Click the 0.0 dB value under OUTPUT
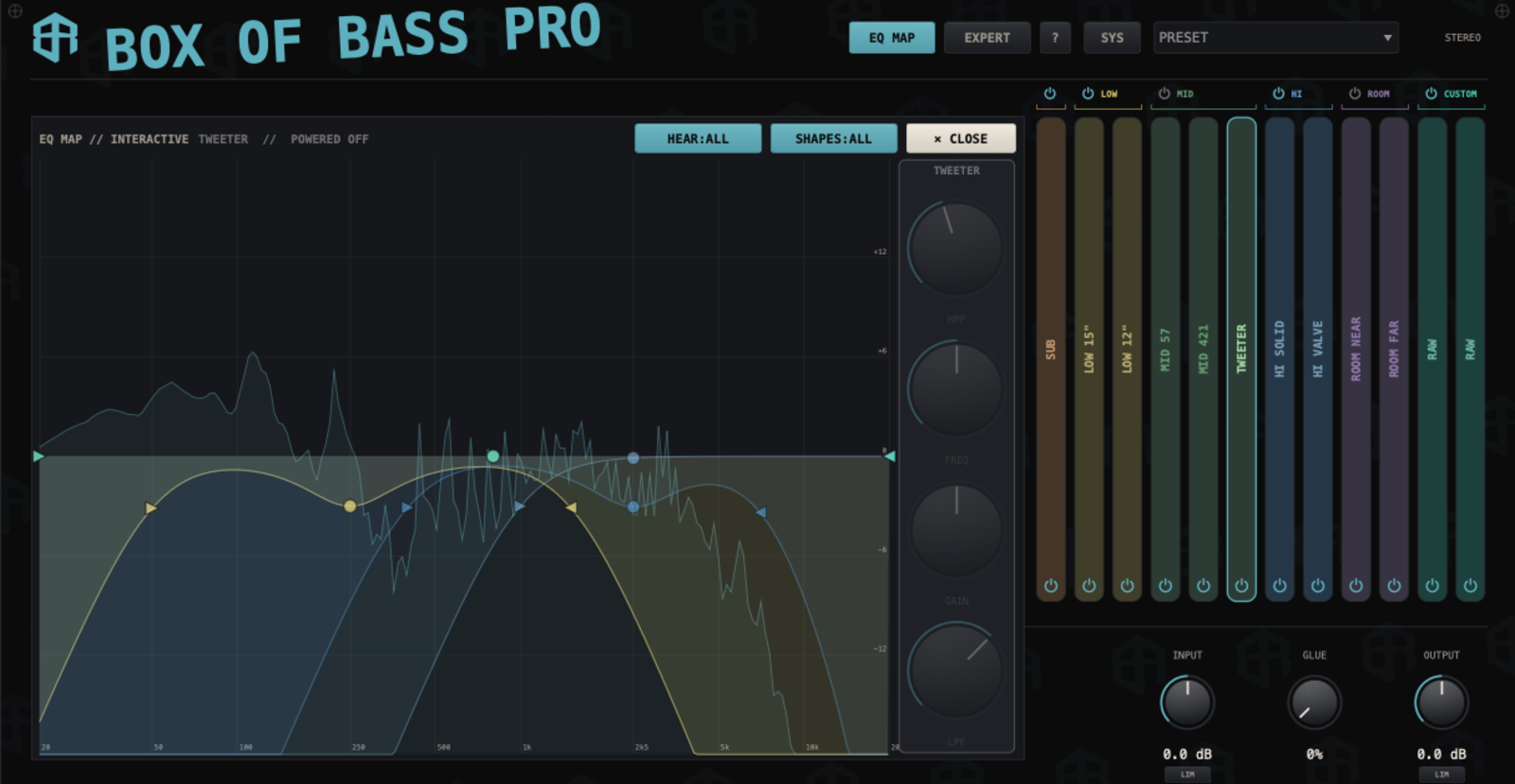 click(1441, 755)
